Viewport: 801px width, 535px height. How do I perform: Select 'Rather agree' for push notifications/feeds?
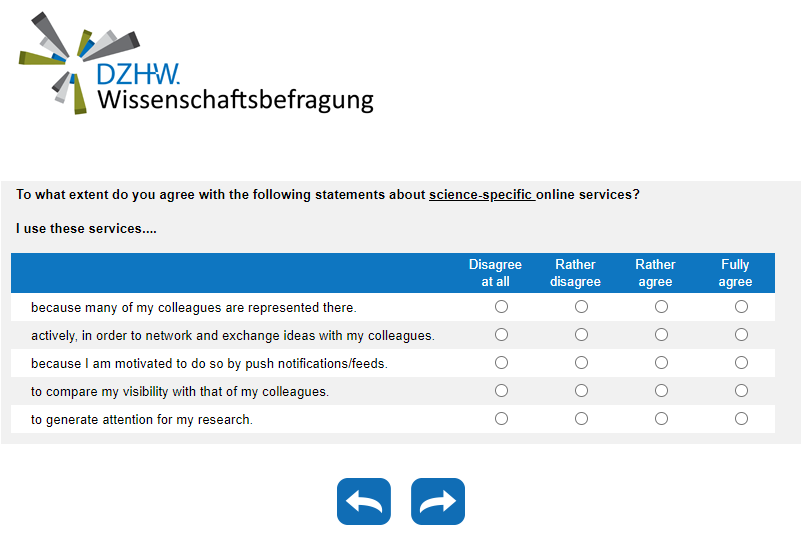tap(661, 363)
